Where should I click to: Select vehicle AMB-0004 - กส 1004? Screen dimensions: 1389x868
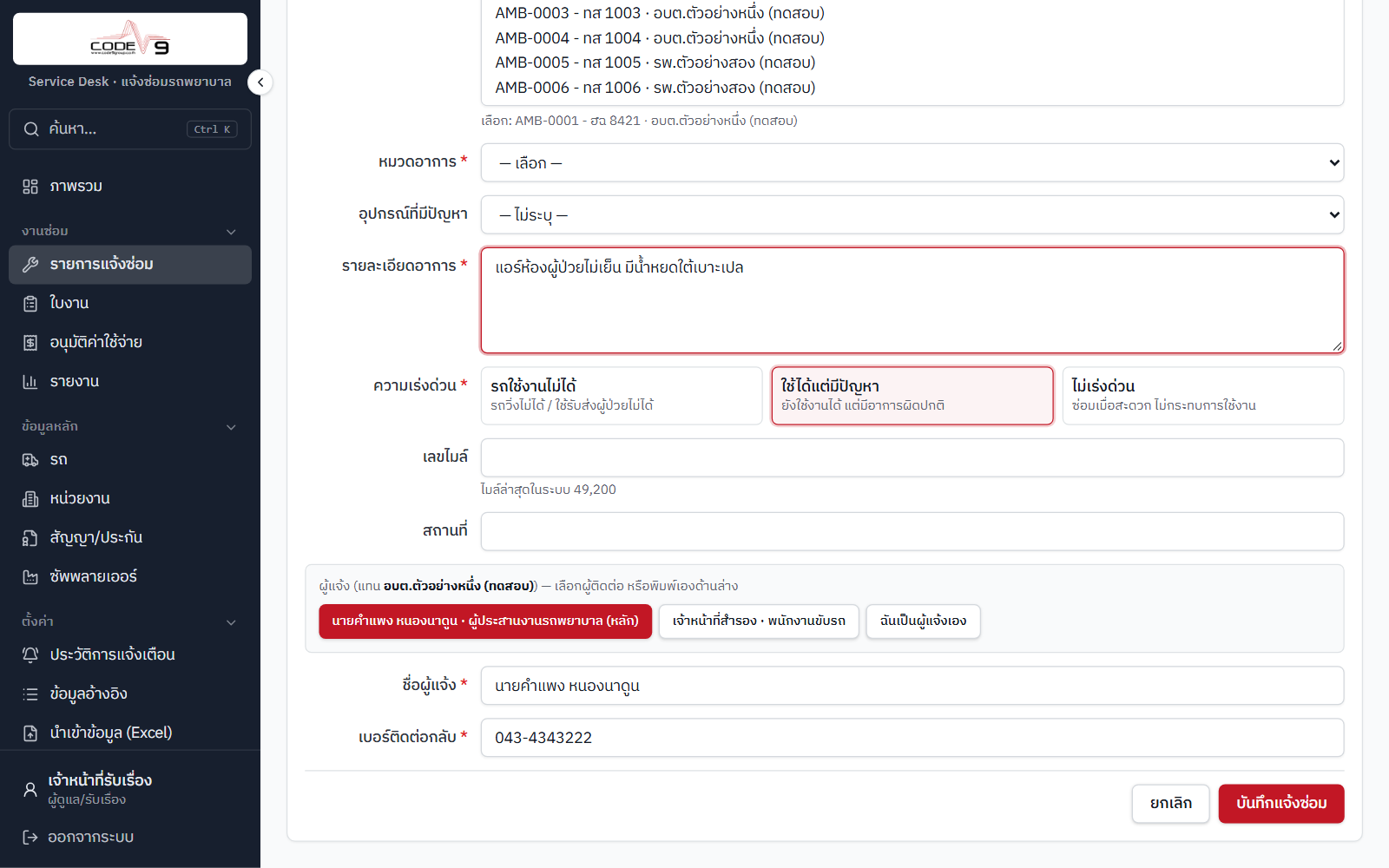pos(660,38)
